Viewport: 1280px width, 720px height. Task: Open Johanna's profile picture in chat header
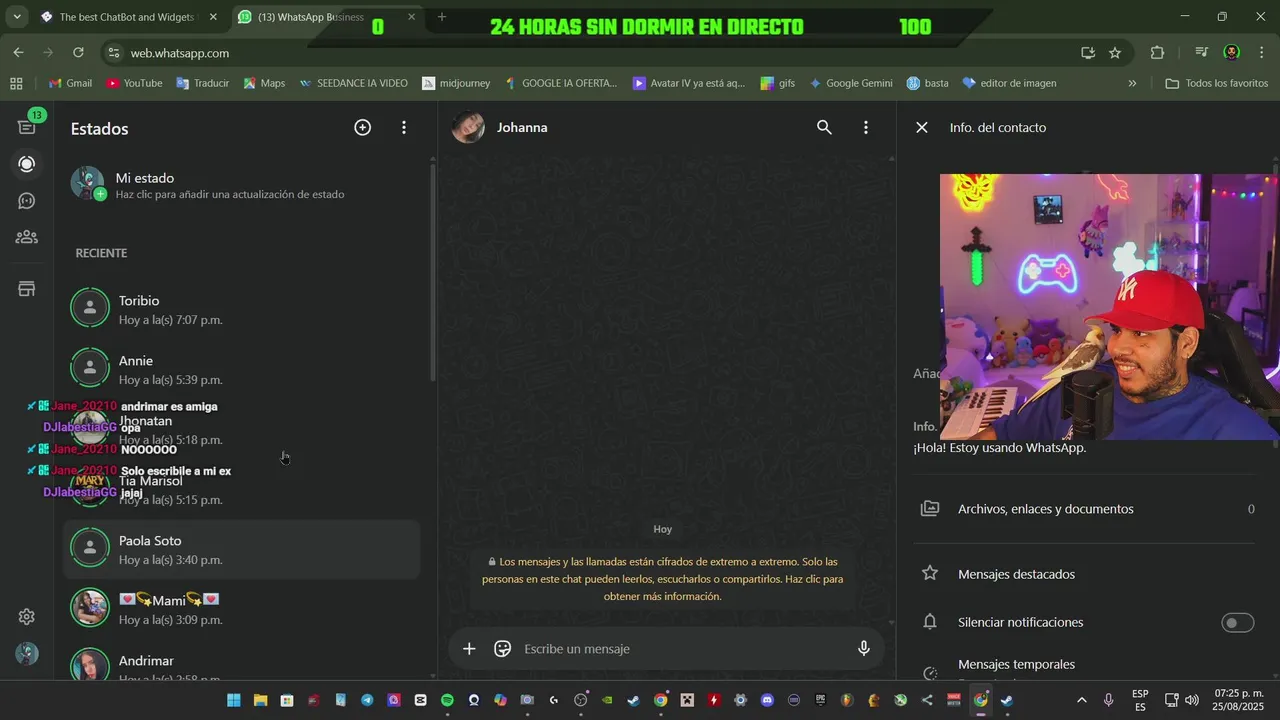point(468,127)
